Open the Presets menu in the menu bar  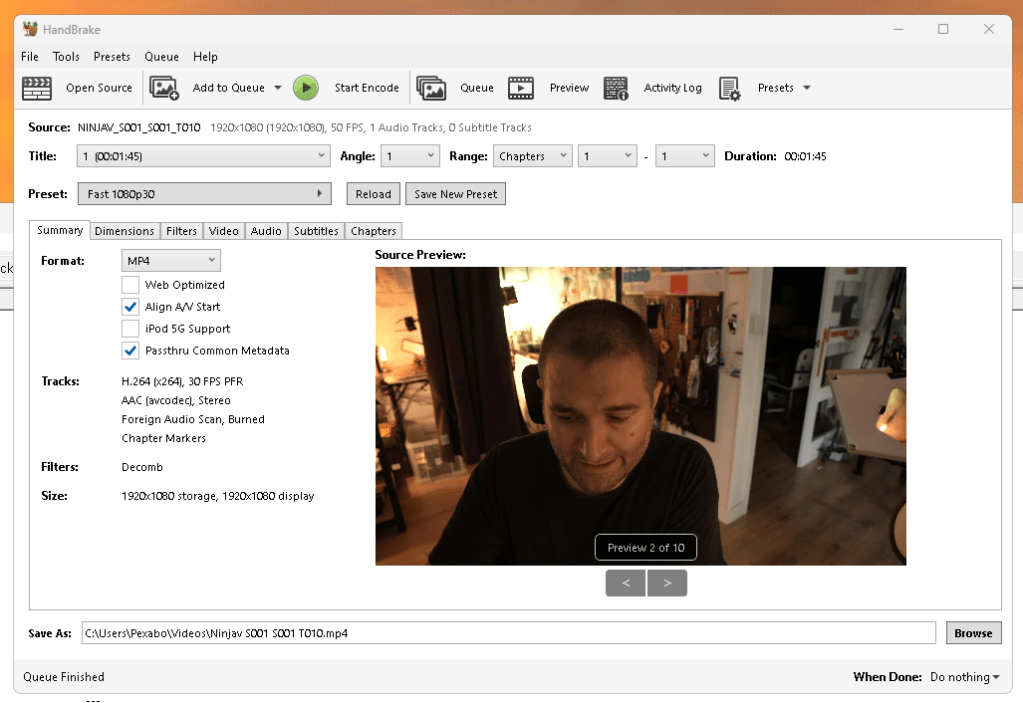pyautogui.click(x=112, y=57)
